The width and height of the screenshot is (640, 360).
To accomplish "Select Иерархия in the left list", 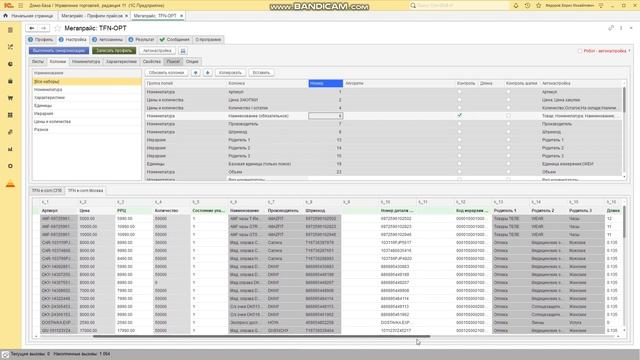I will [x=87, y=113].
